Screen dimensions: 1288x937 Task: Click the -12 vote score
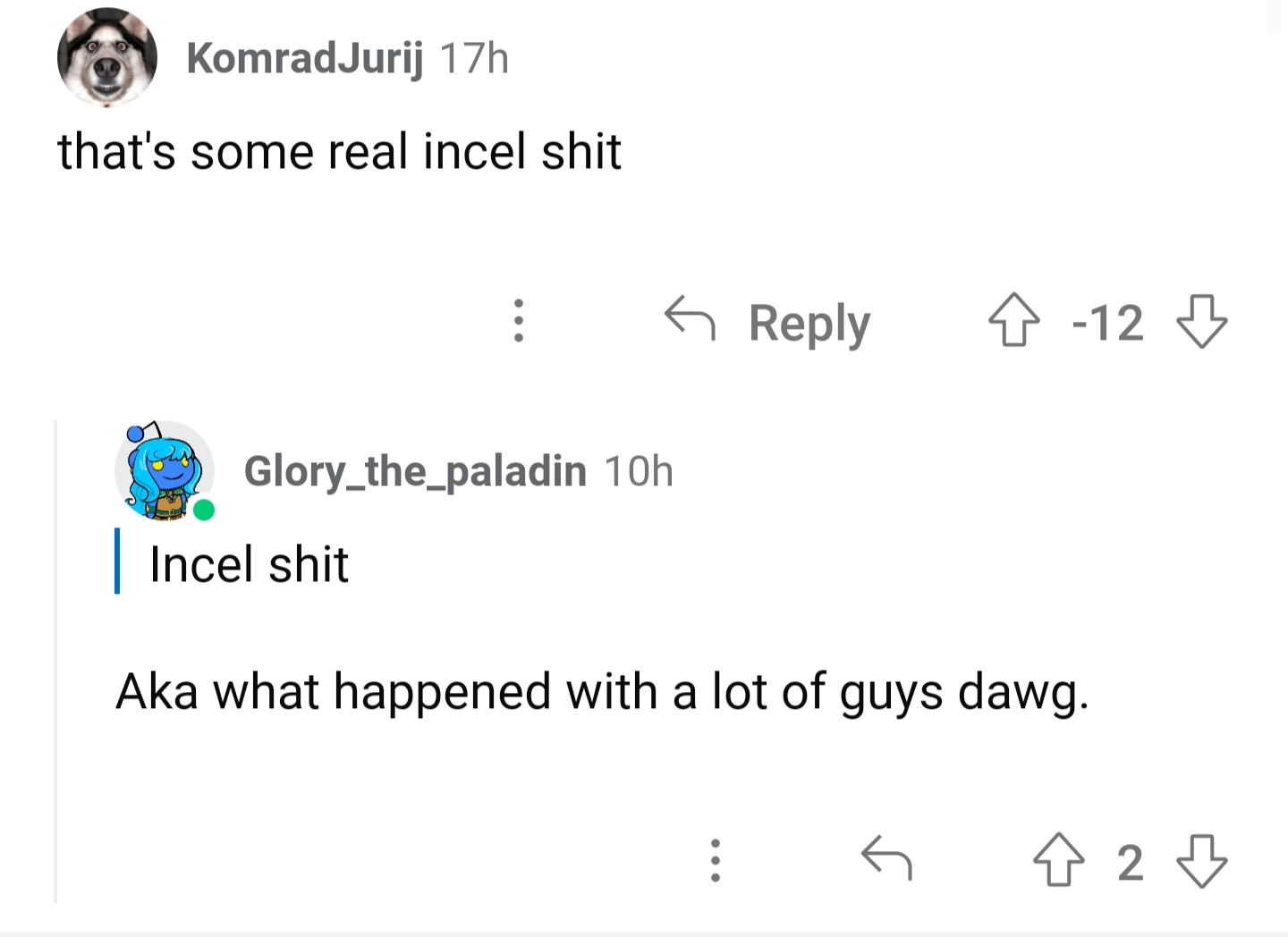[1107, 322]
